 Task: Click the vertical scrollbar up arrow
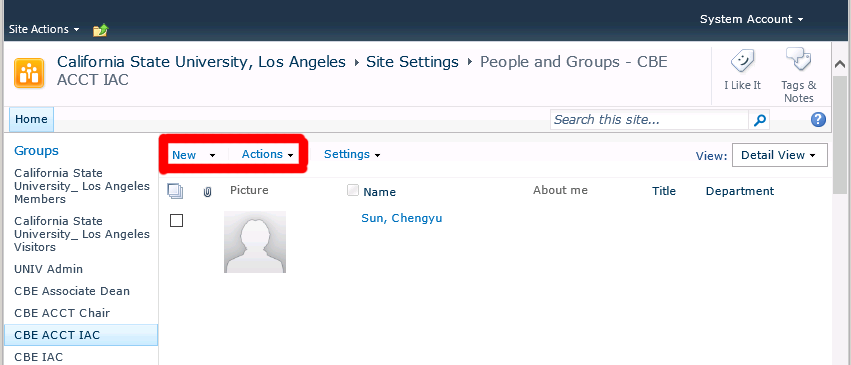(839, 63)
